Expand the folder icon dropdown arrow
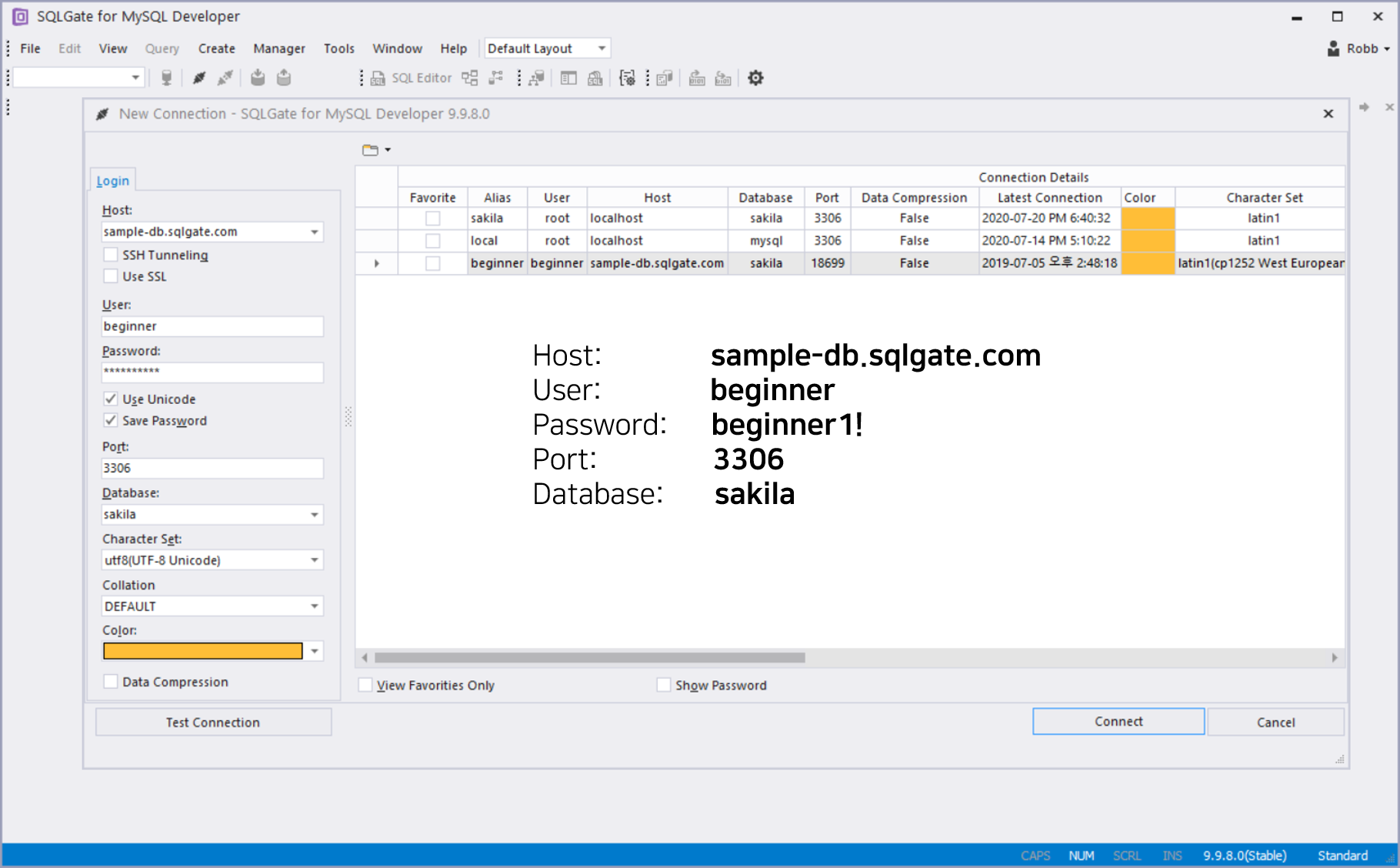Screen dimensions: 1400x868 (x=388, y=150)
